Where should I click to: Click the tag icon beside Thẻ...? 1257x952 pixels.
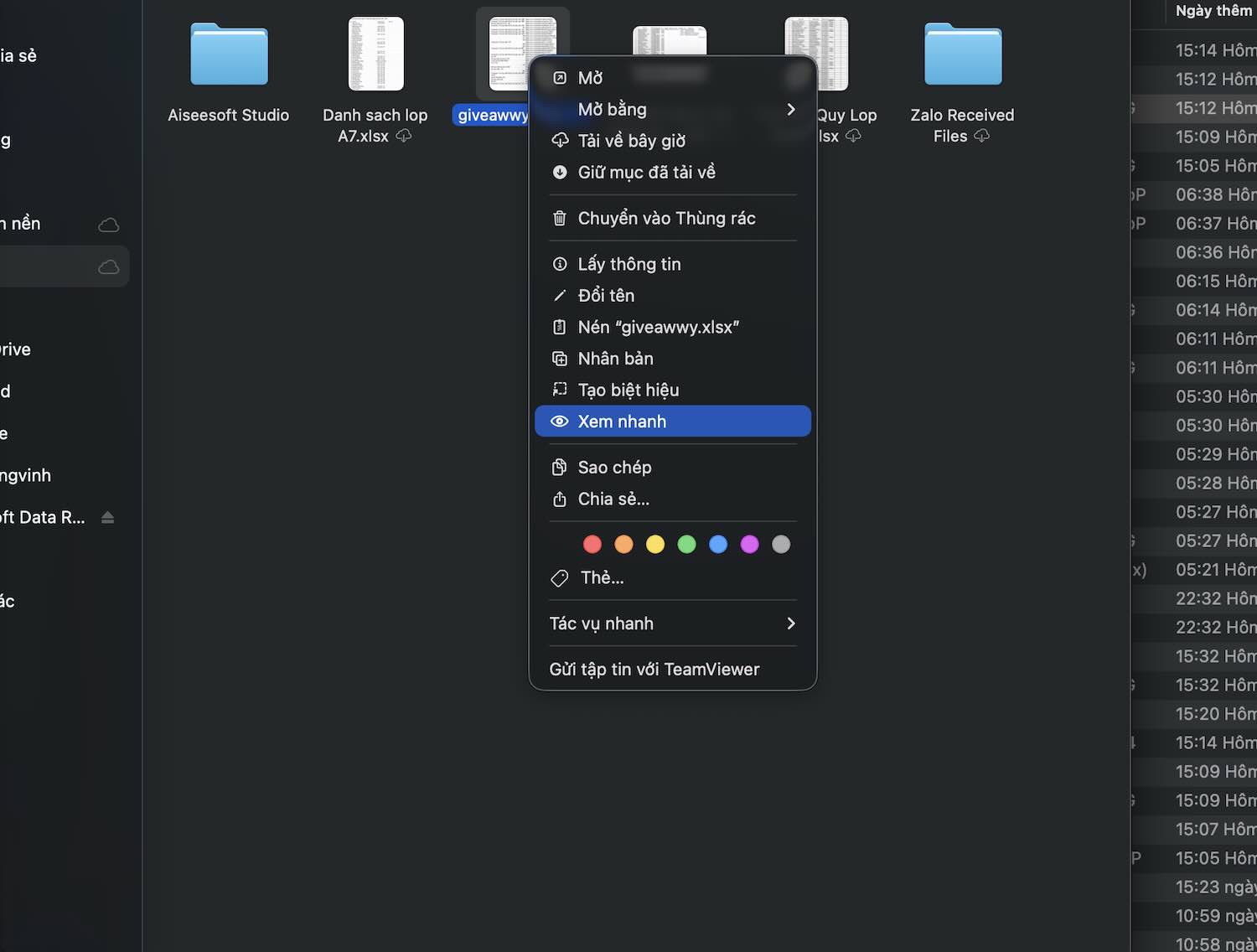tap(560, 578)
